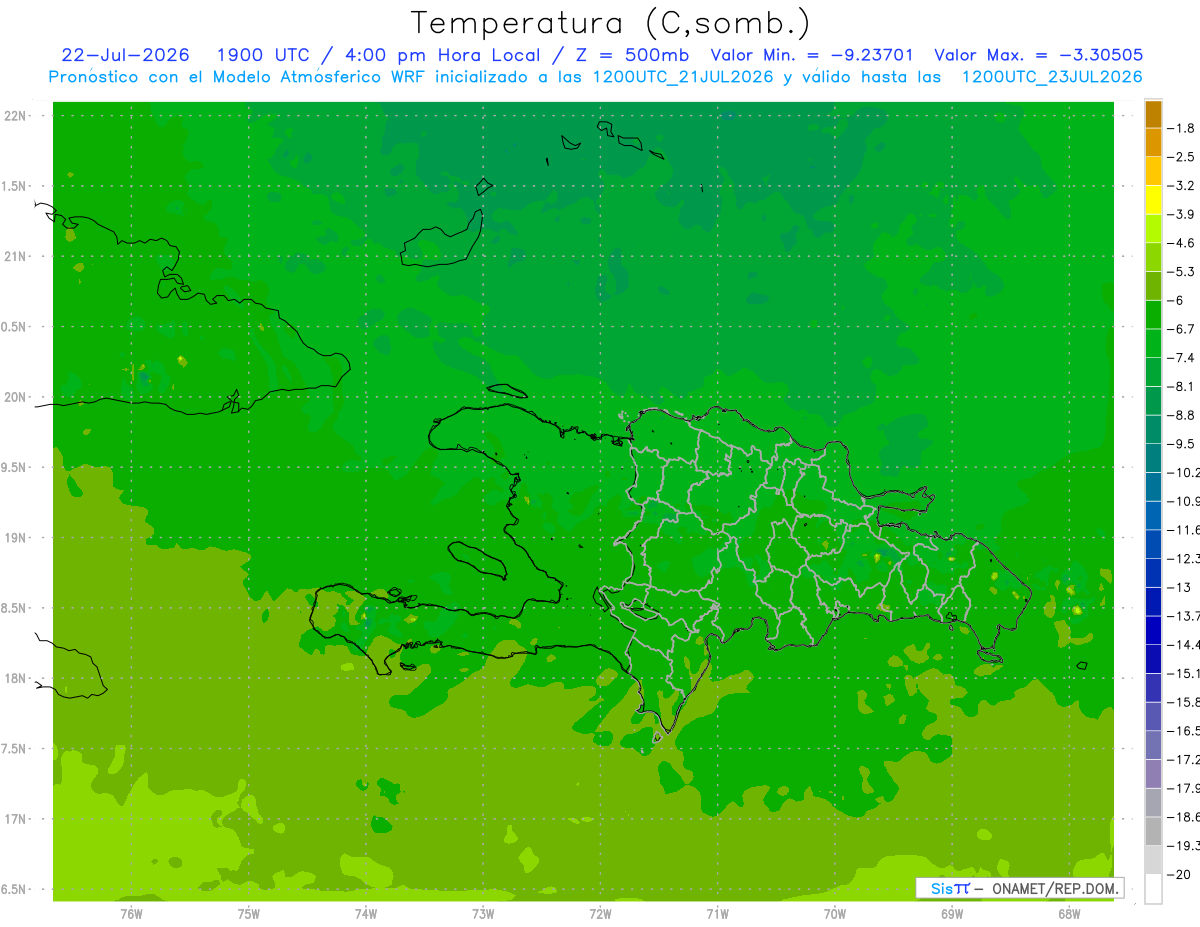Click the "19N" latitude axis label
Screen dimensions: 1200x927
click(x=14, y=538)
